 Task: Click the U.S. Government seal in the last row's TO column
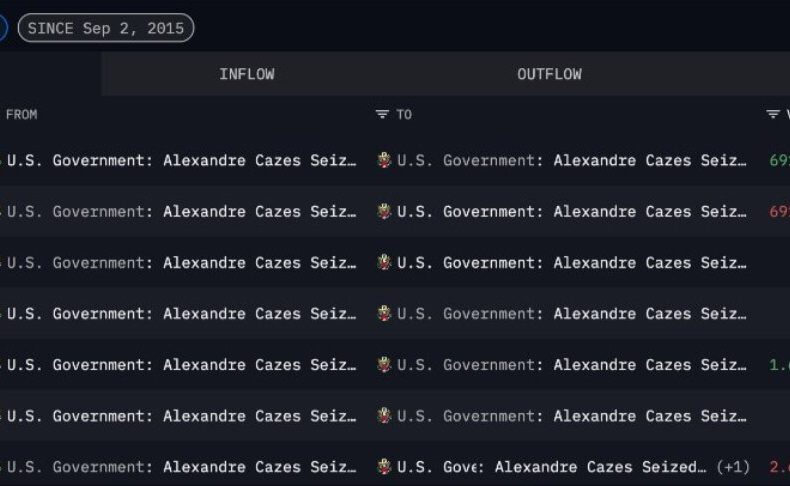click(x=384, y=467)
